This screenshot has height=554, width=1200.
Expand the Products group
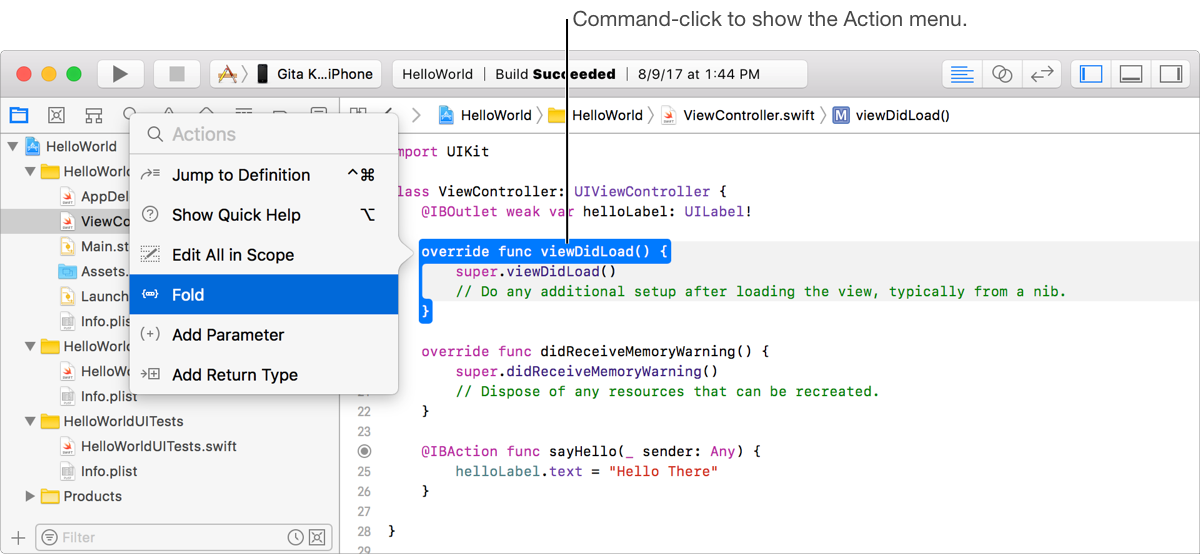(x=29, y=496)
